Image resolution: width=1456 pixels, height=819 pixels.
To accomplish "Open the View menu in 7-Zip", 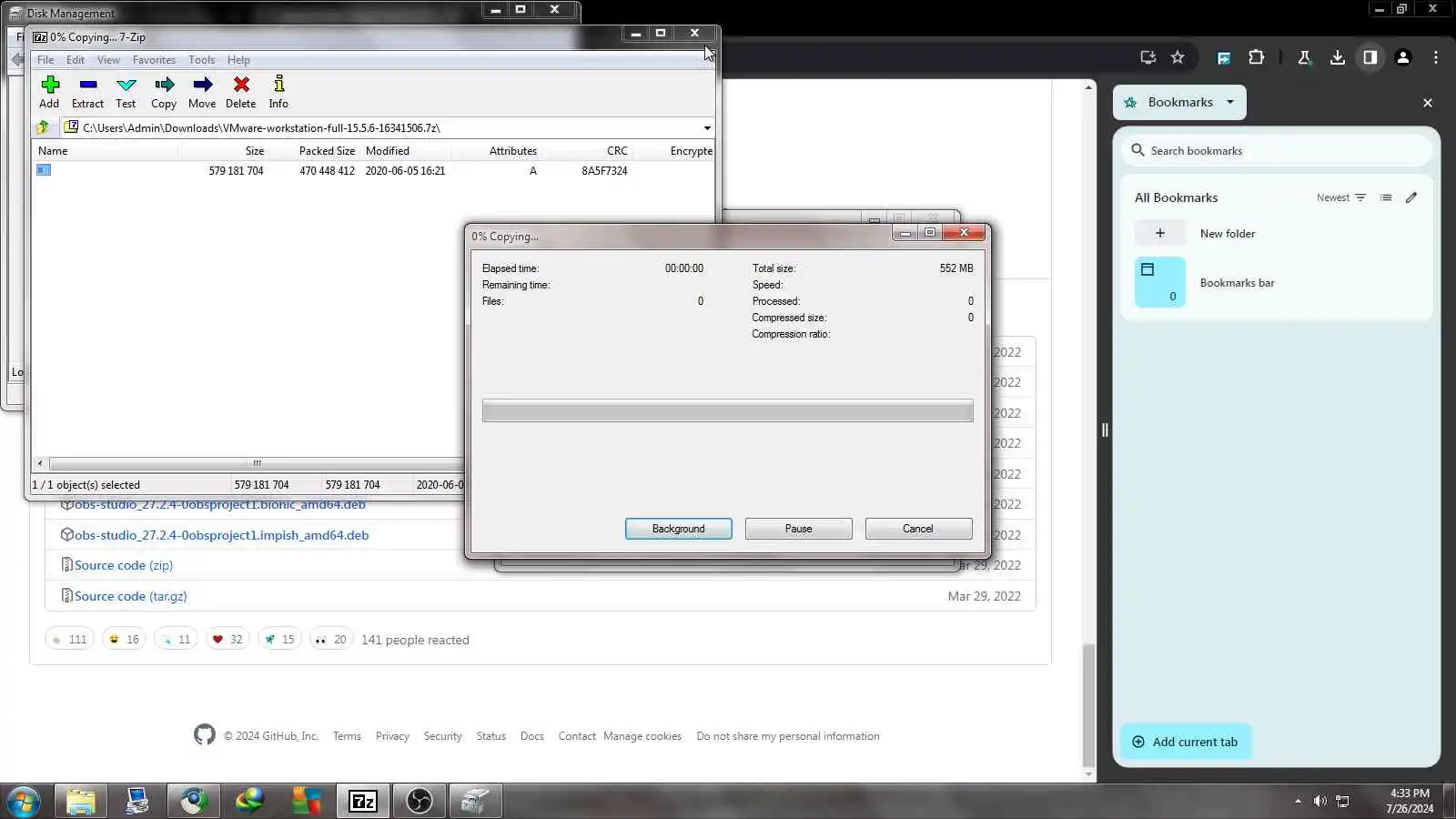I will point(108,60).
